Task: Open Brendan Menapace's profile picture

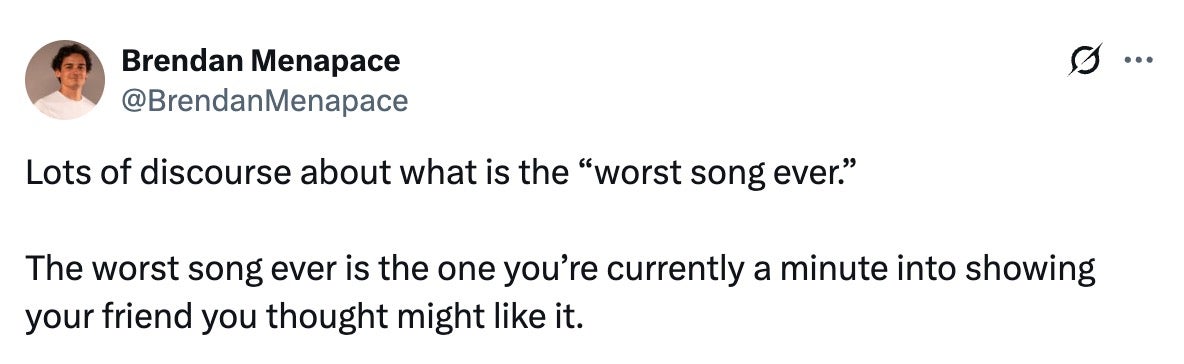Action: [x=65, y=80]
